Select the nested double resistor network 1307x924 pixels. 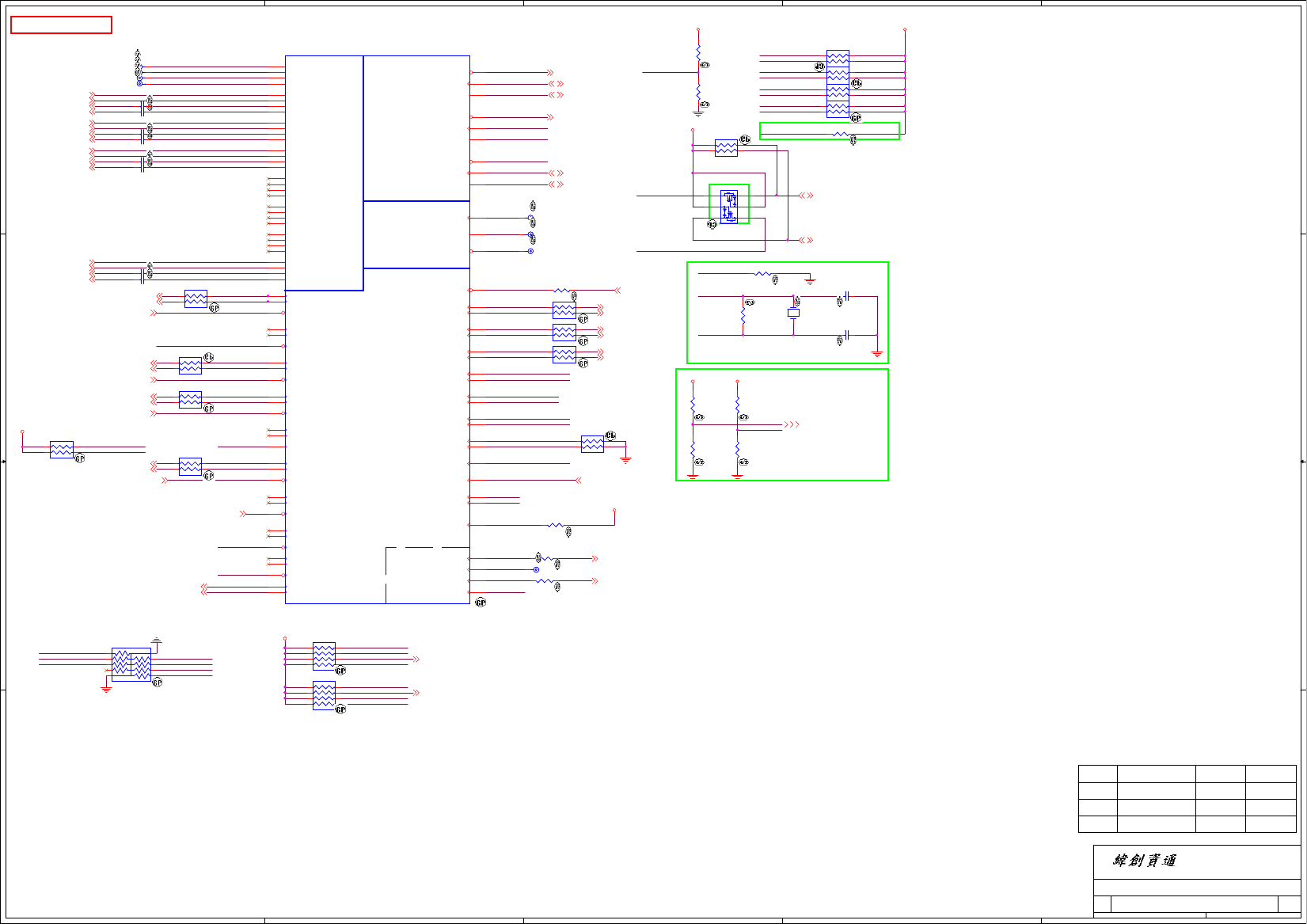coord(131,664)
